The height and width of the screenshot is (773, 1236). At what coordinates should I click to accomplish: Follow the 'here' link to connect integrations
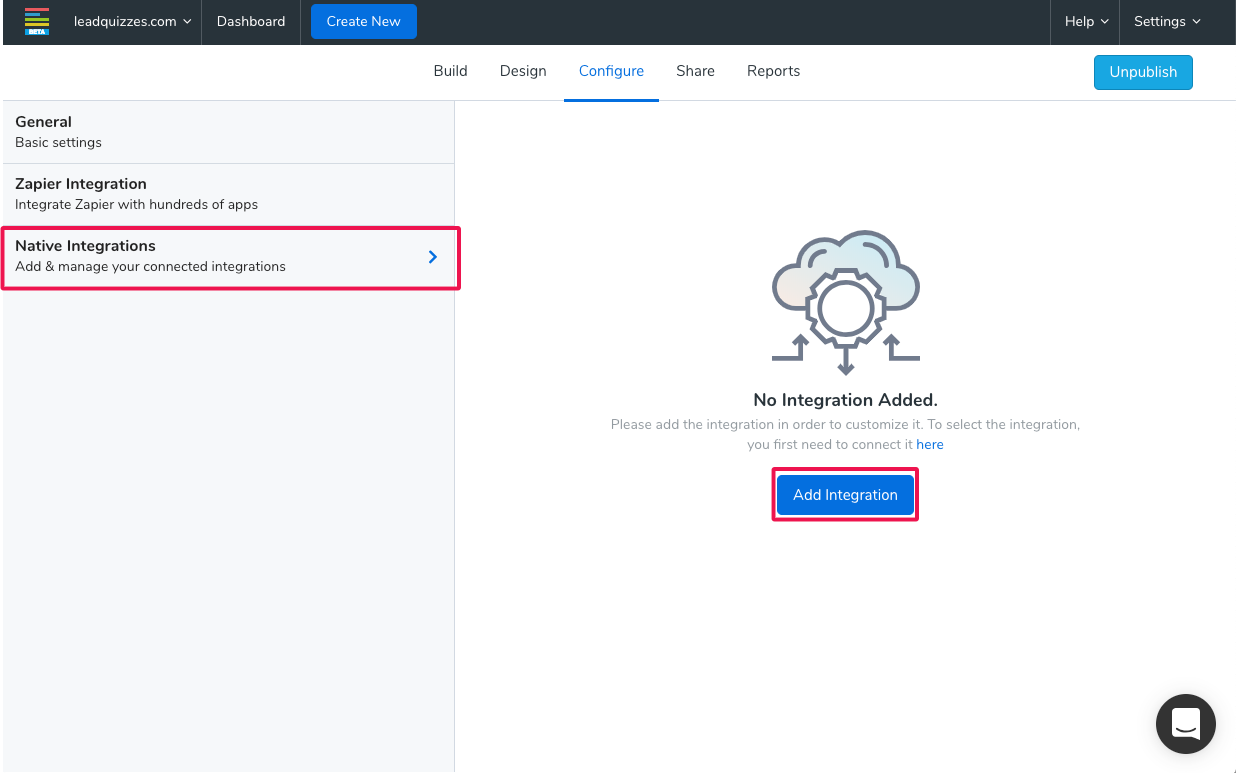930,445
